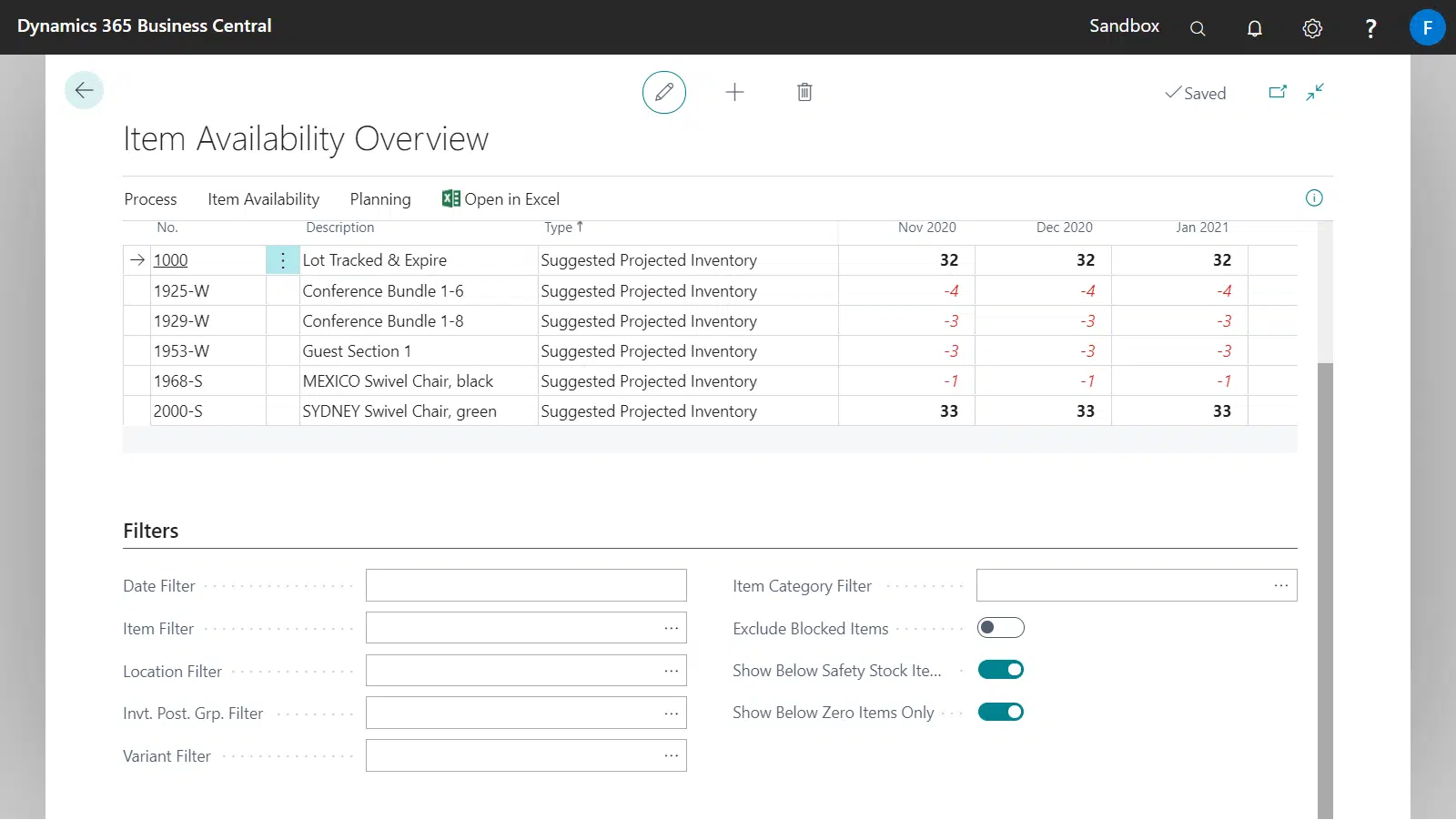Click the pencil edit icon

[664, 92]
